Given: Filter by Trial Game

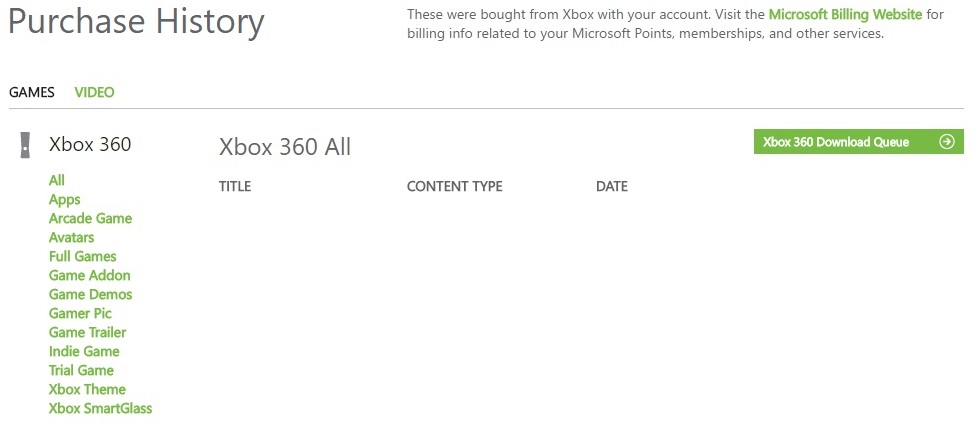Looking at the screenshot, I should pyautogui.click(x=81, y=370).
